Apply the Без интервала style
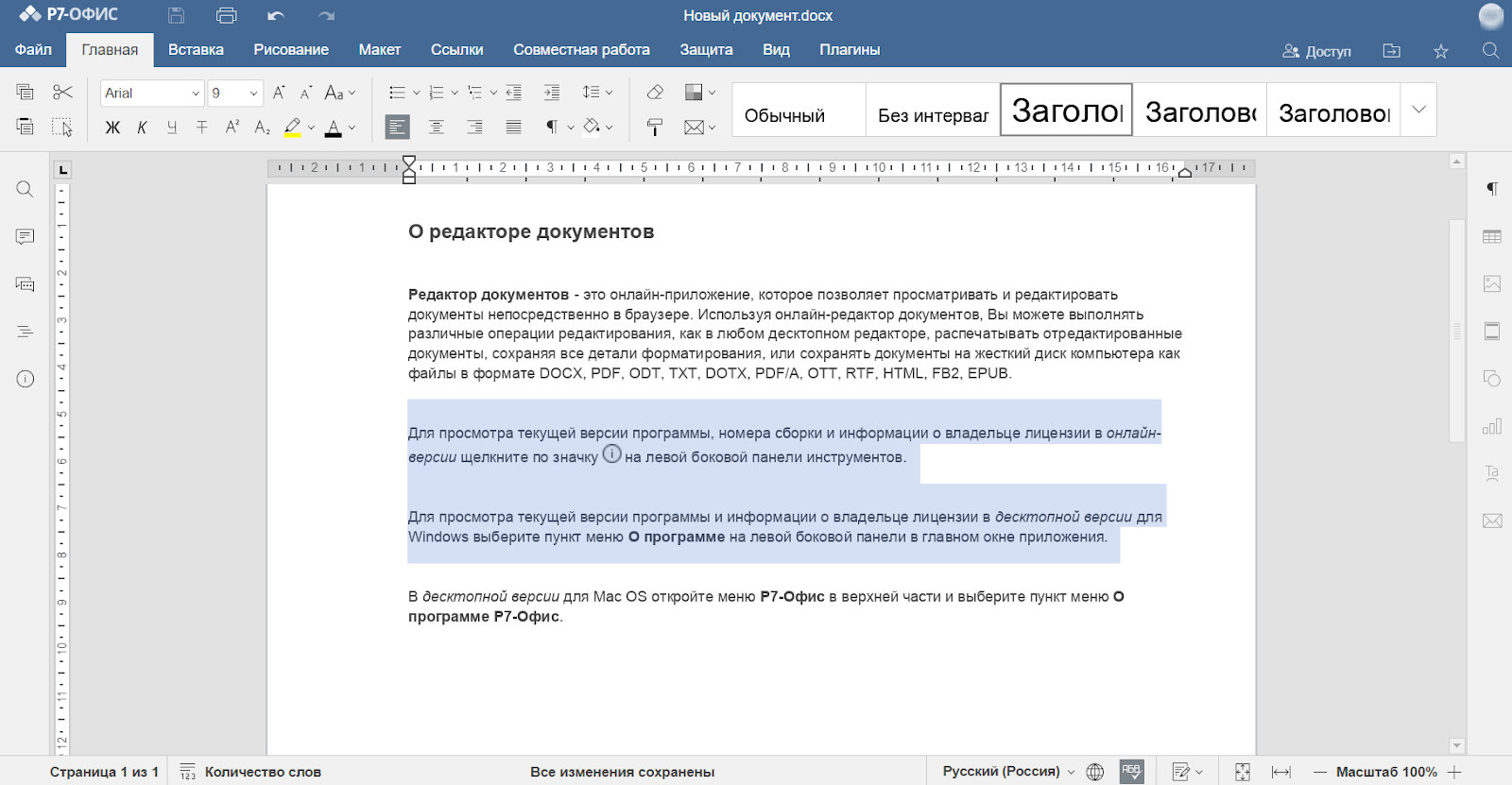1512x785 pixels. click(x=933, y=110)
